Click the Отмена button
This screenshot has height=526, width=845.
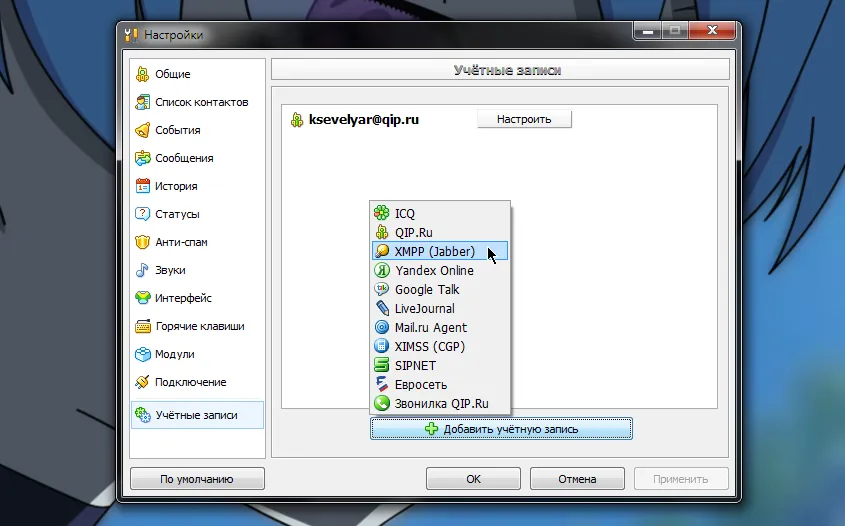(x=577, y=479)
